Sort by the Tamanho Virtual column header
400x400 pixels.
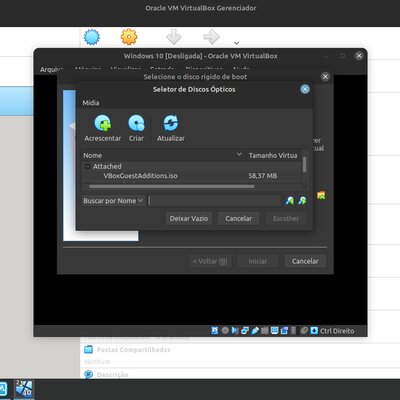pyautogui.click(x=273, y=155)
